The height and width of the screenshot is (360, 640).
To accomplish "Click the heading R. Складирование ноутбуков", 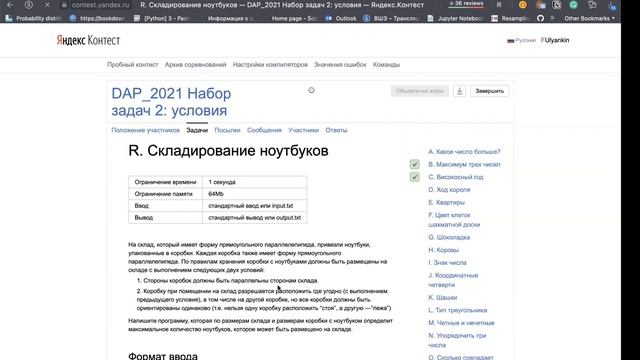I will [228, 151].
